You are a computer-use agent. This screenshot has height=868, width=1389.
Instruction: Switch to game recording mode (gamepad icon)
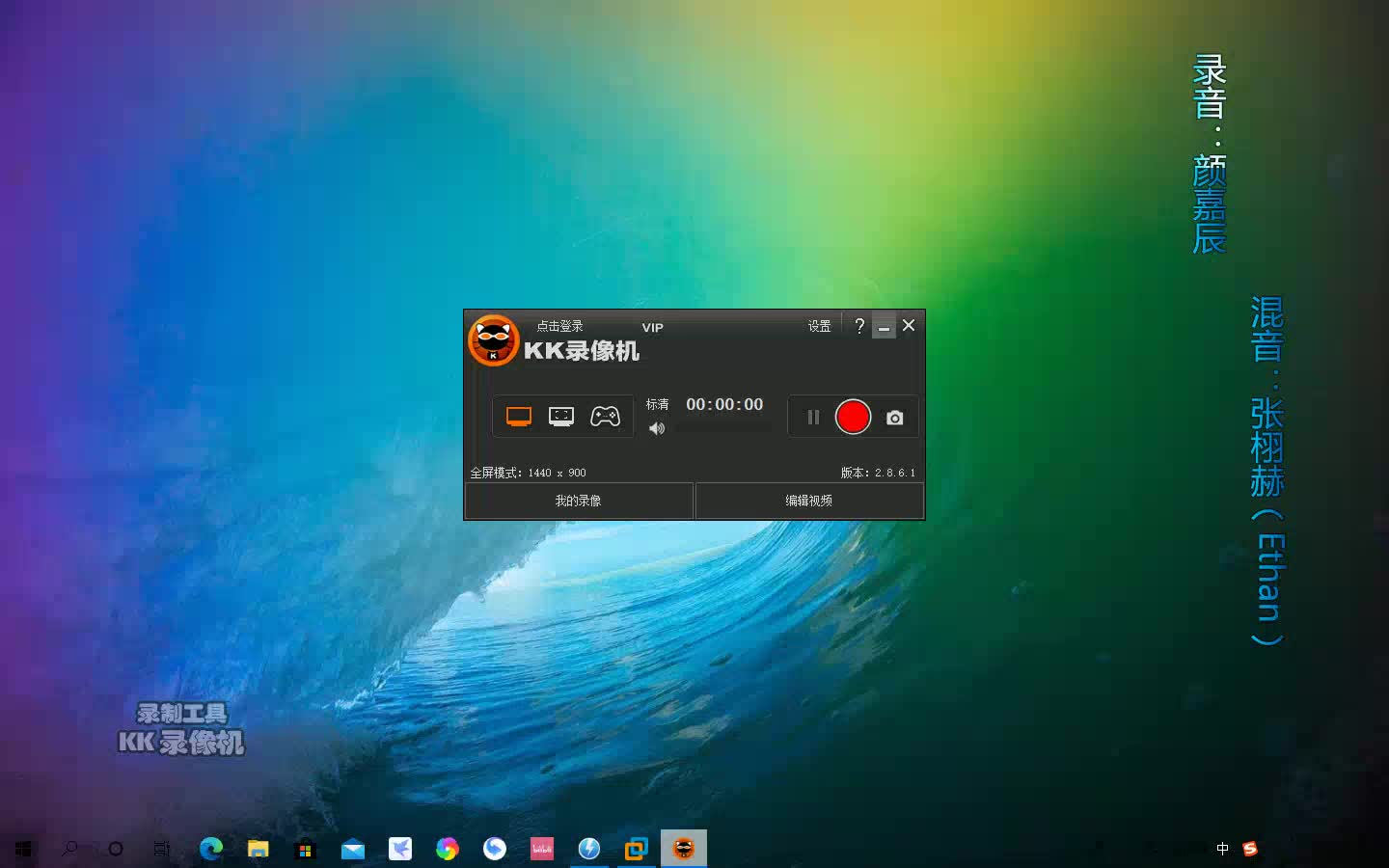(x=605, y=416)
